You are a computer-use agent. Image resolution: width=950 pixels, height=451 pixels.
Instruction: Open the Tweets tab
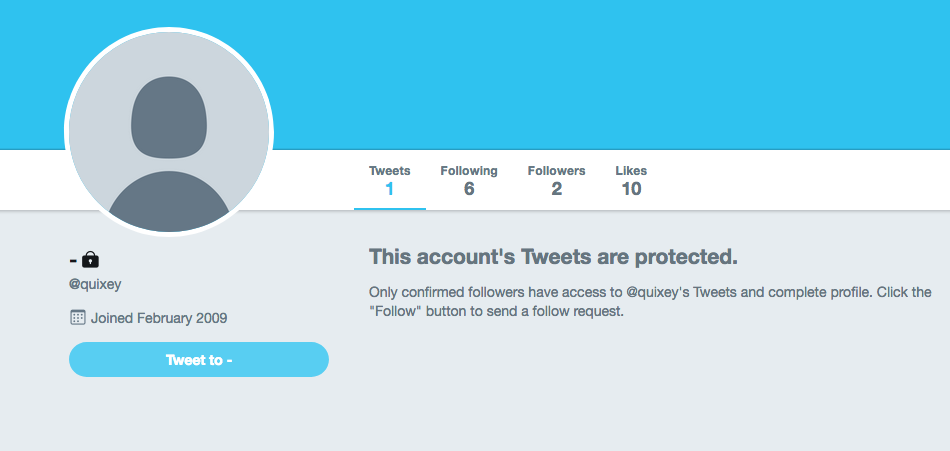(x=389, y=171)
